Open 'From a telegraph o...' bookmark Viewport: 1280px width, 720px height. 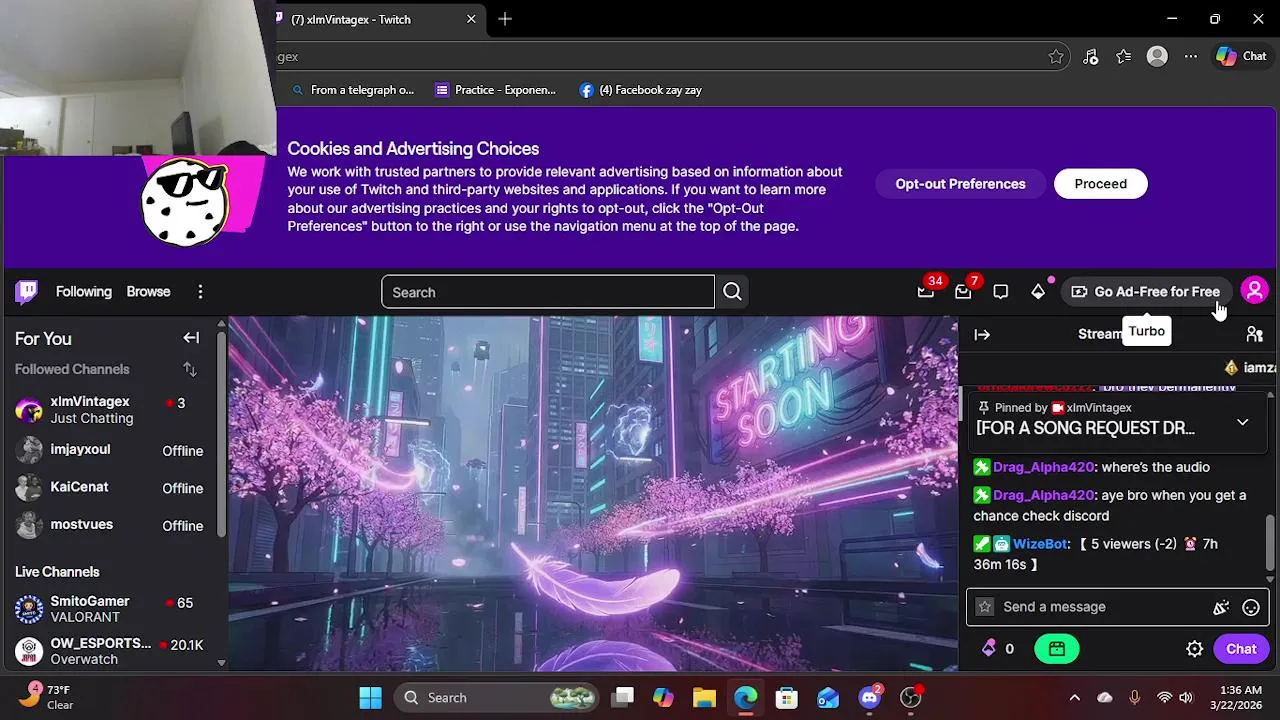(x=353, y=90)
